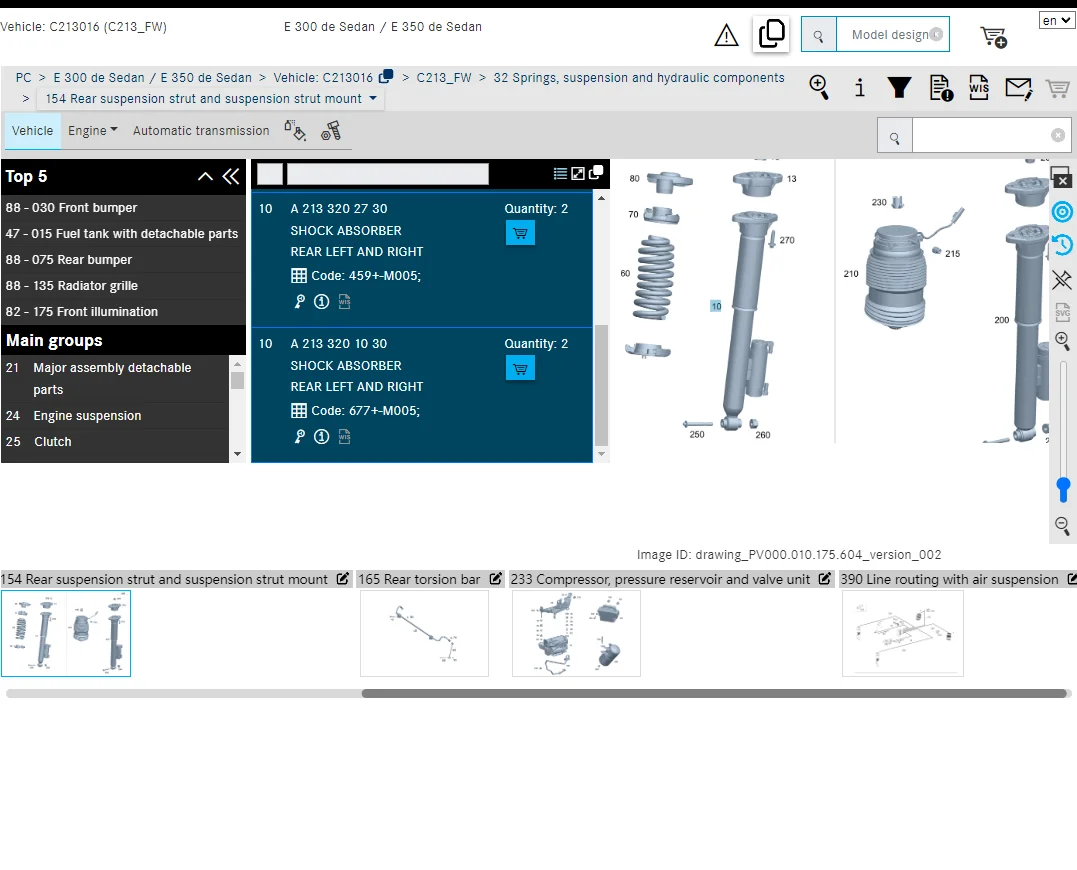Viewport: 1077px width, 870px height.
Task: Click WIS icon under part A 213 320 10 30
Action: [x=345, y=437]
